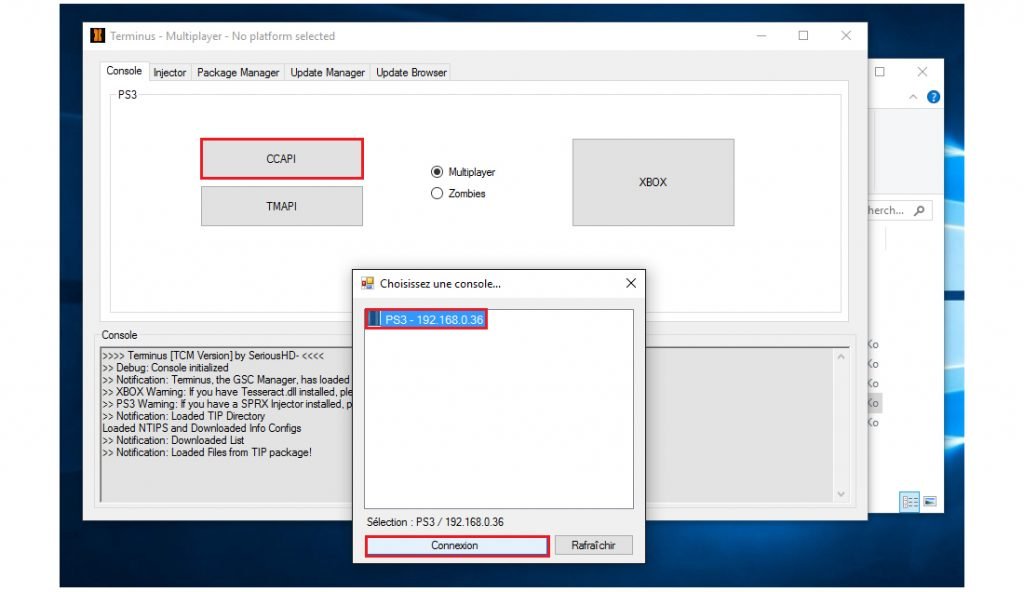Open the Package Manager tab
This screenshot has height=592, width=1024.
pos(238,73)
